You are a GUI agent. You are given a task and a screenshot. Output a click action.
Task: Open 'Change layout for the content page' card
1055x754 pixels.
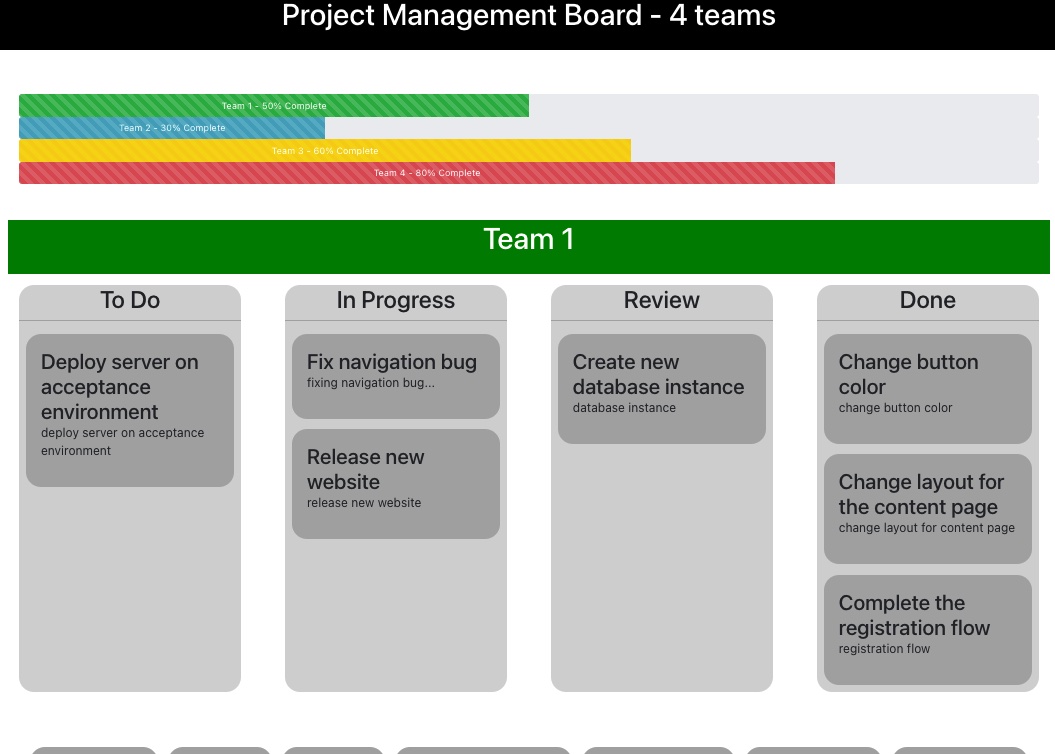point(928,509)
